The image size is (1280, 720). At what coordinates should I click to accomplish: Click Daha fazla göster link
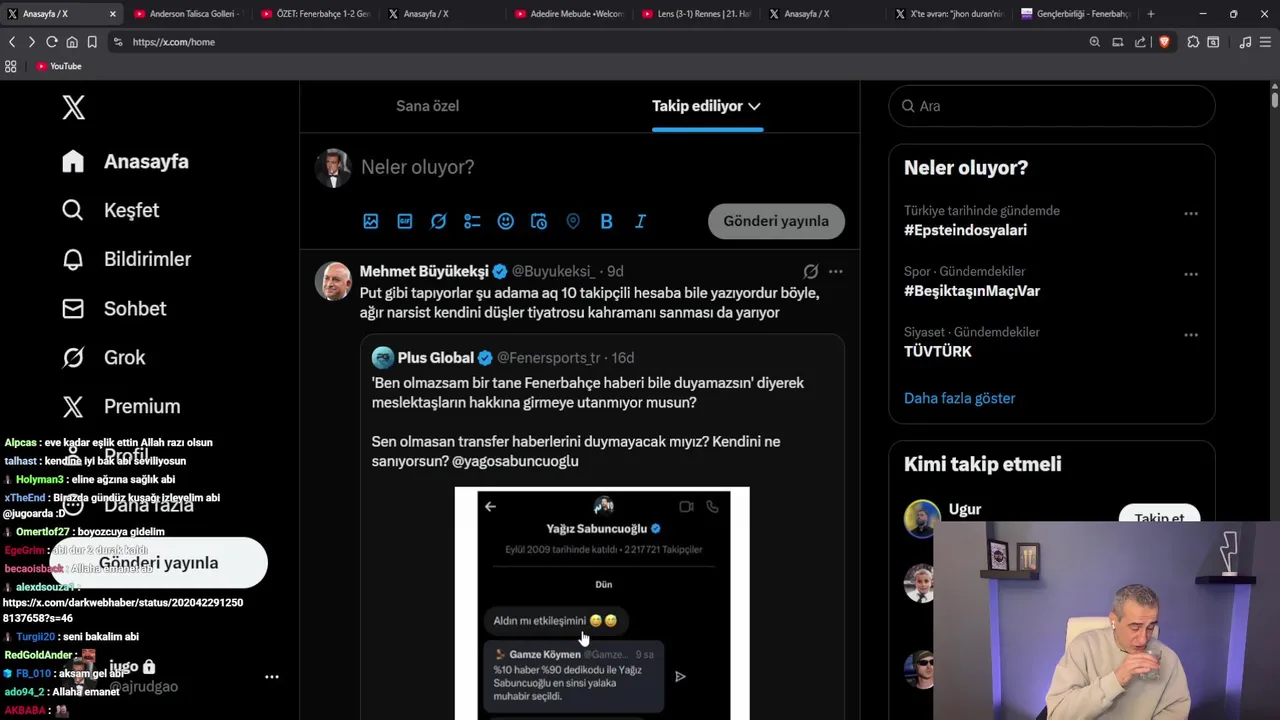pyautogui.click(x=959, y=398)
